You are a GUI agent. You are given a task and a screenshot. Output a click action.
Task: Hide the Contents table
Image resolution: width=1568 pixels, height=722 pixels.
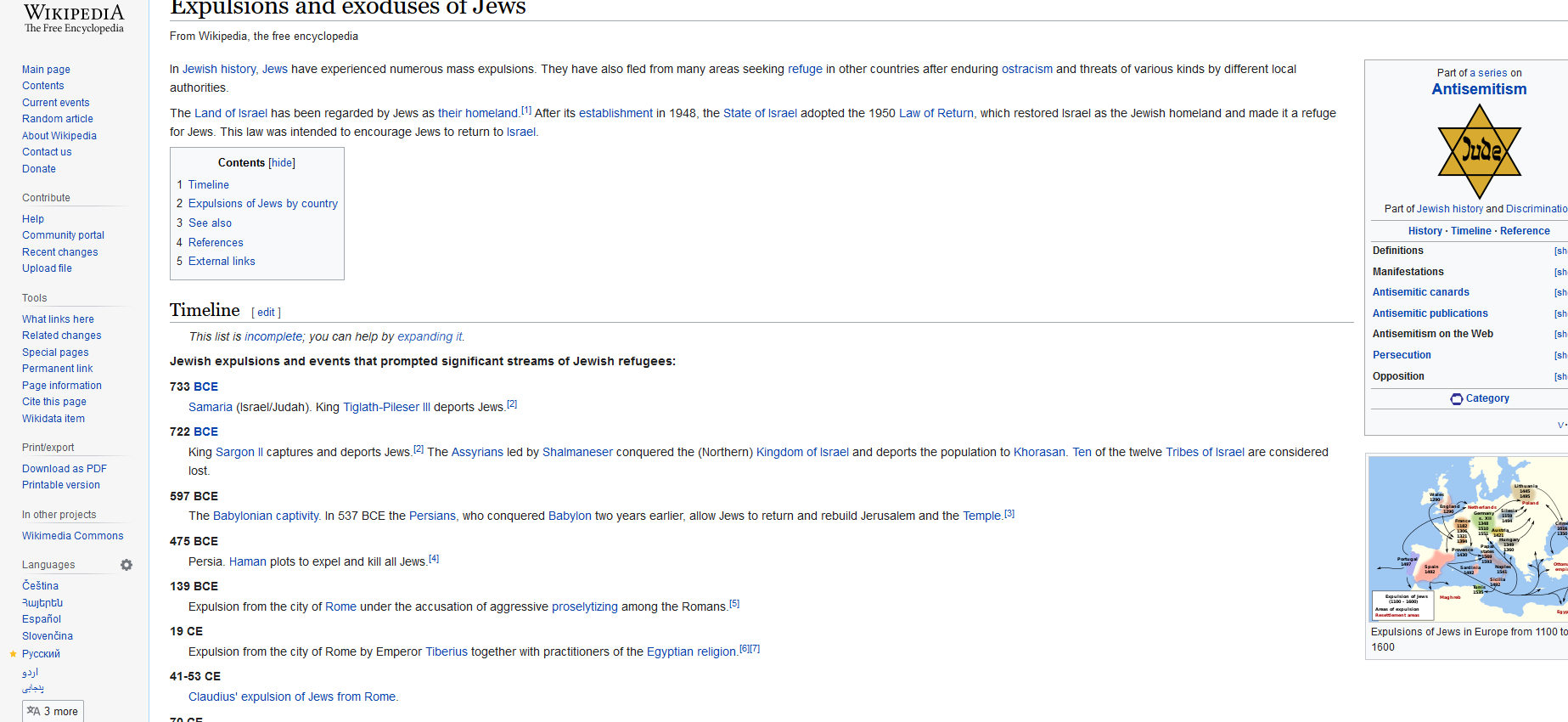[282, 163]
